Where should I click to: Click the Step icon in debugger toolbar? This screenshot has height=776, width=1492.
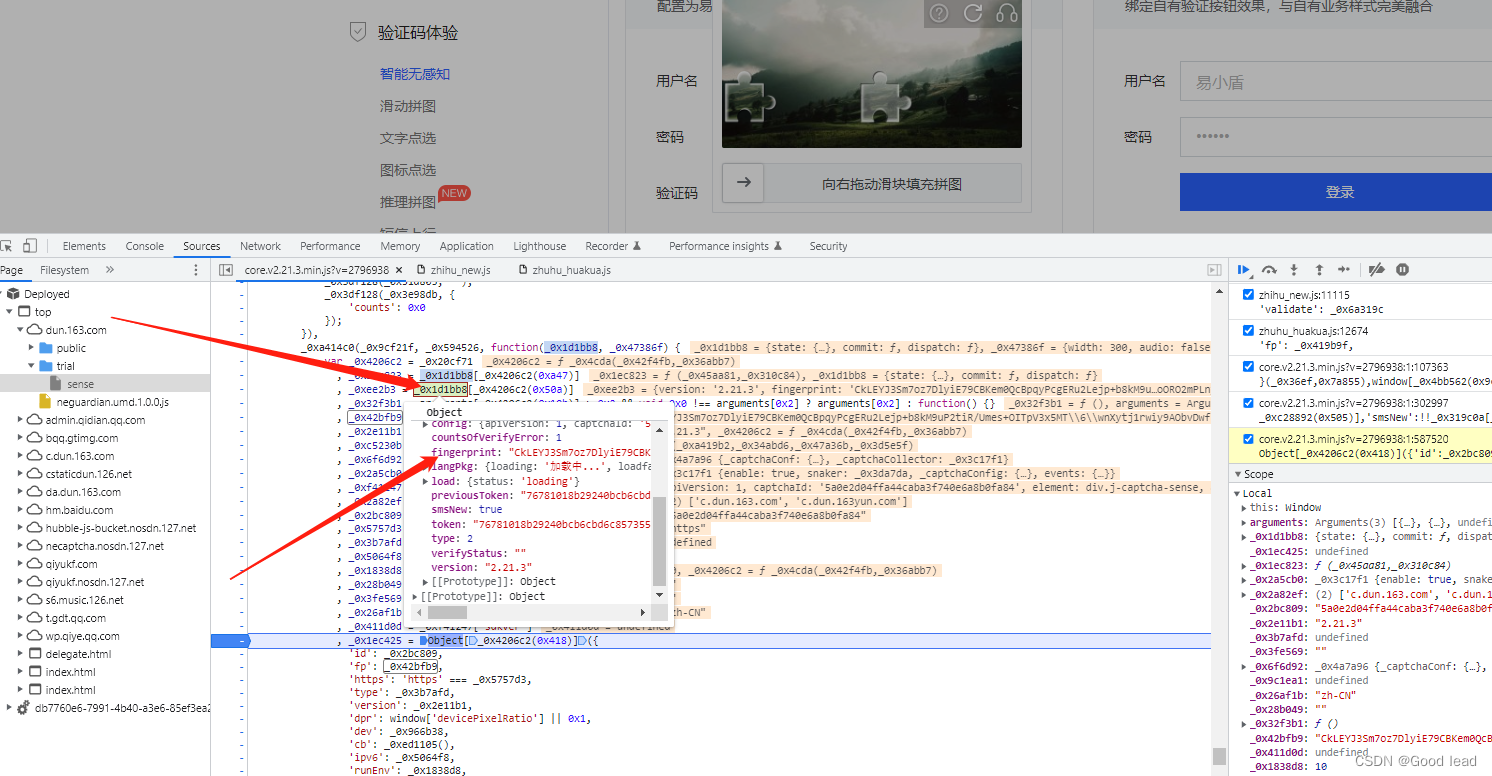tap(1344, 270)
